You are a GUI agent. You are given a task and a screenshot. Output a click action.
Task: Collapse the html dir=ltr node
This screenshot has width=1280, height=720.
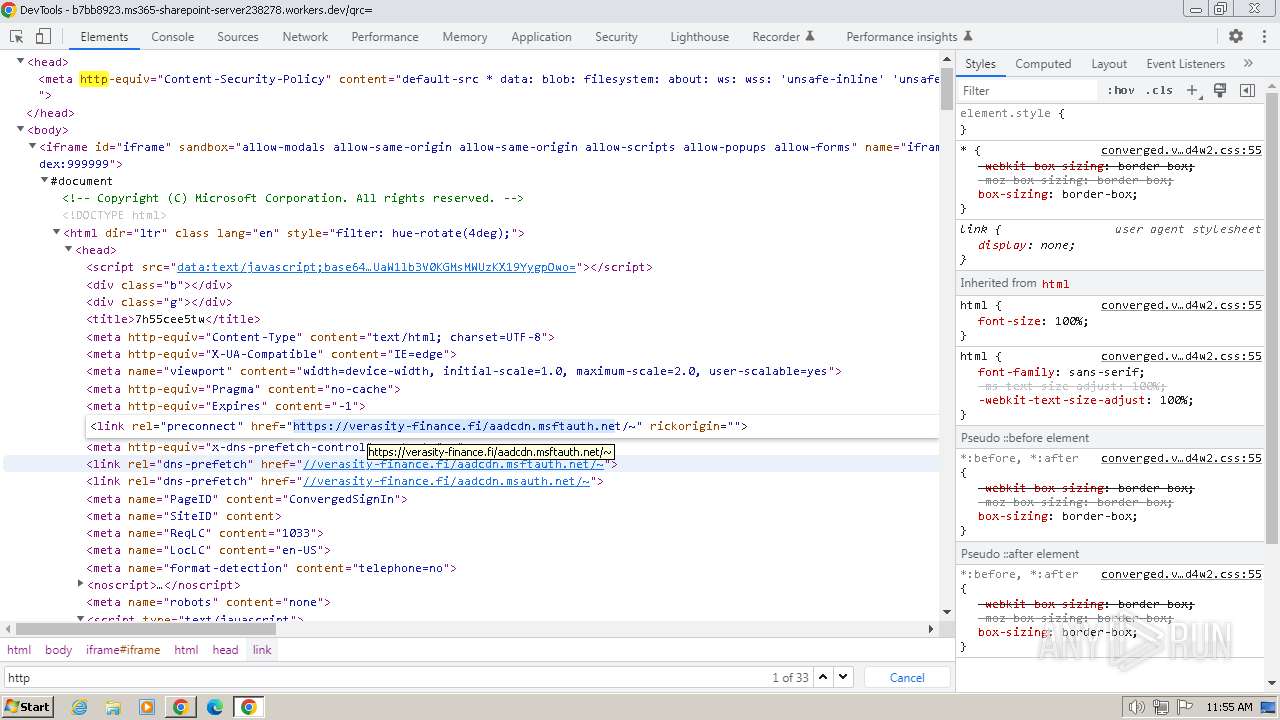coord(57,232)
